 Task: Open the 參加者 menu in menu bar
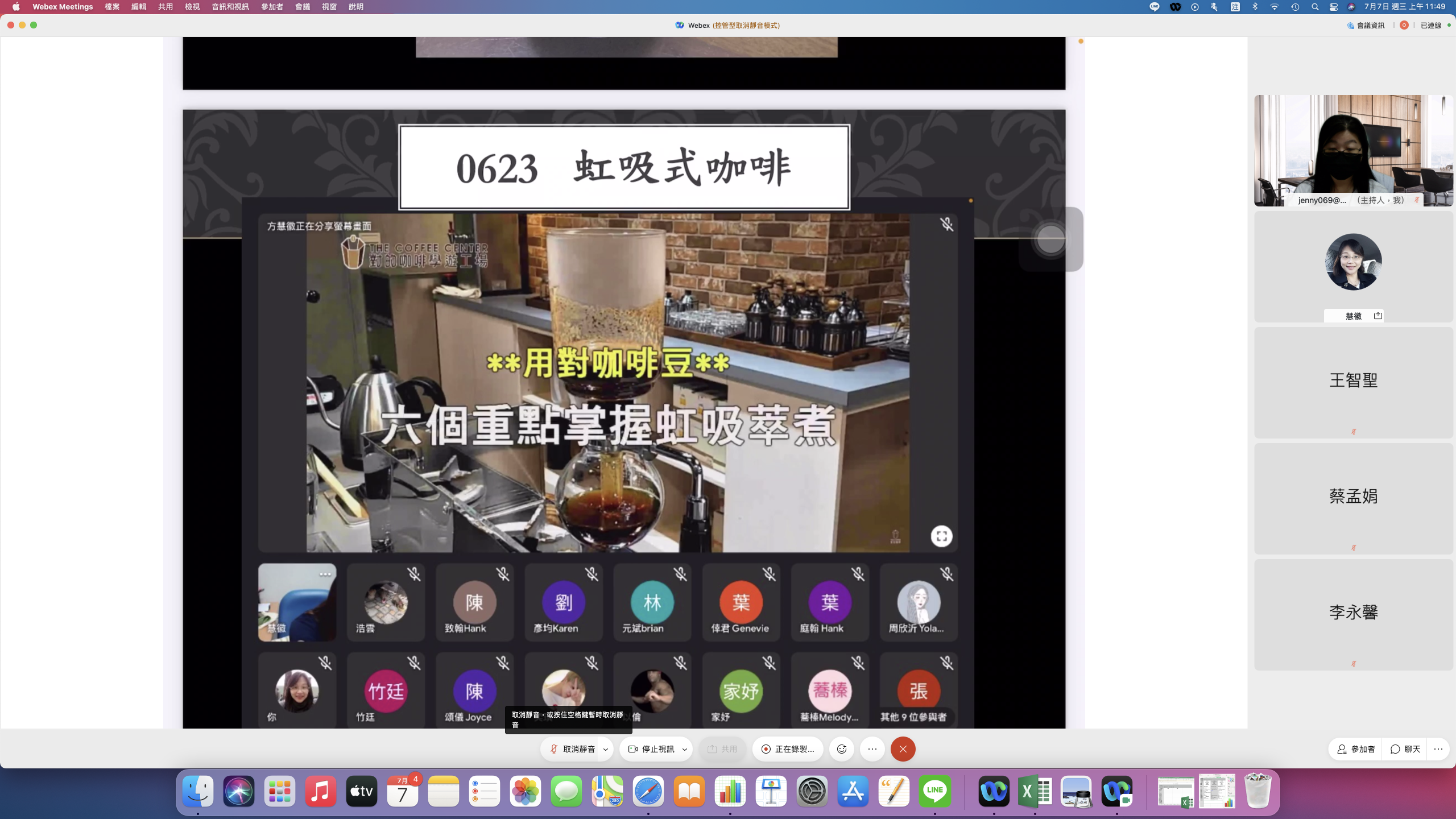(x=272, y=7)
